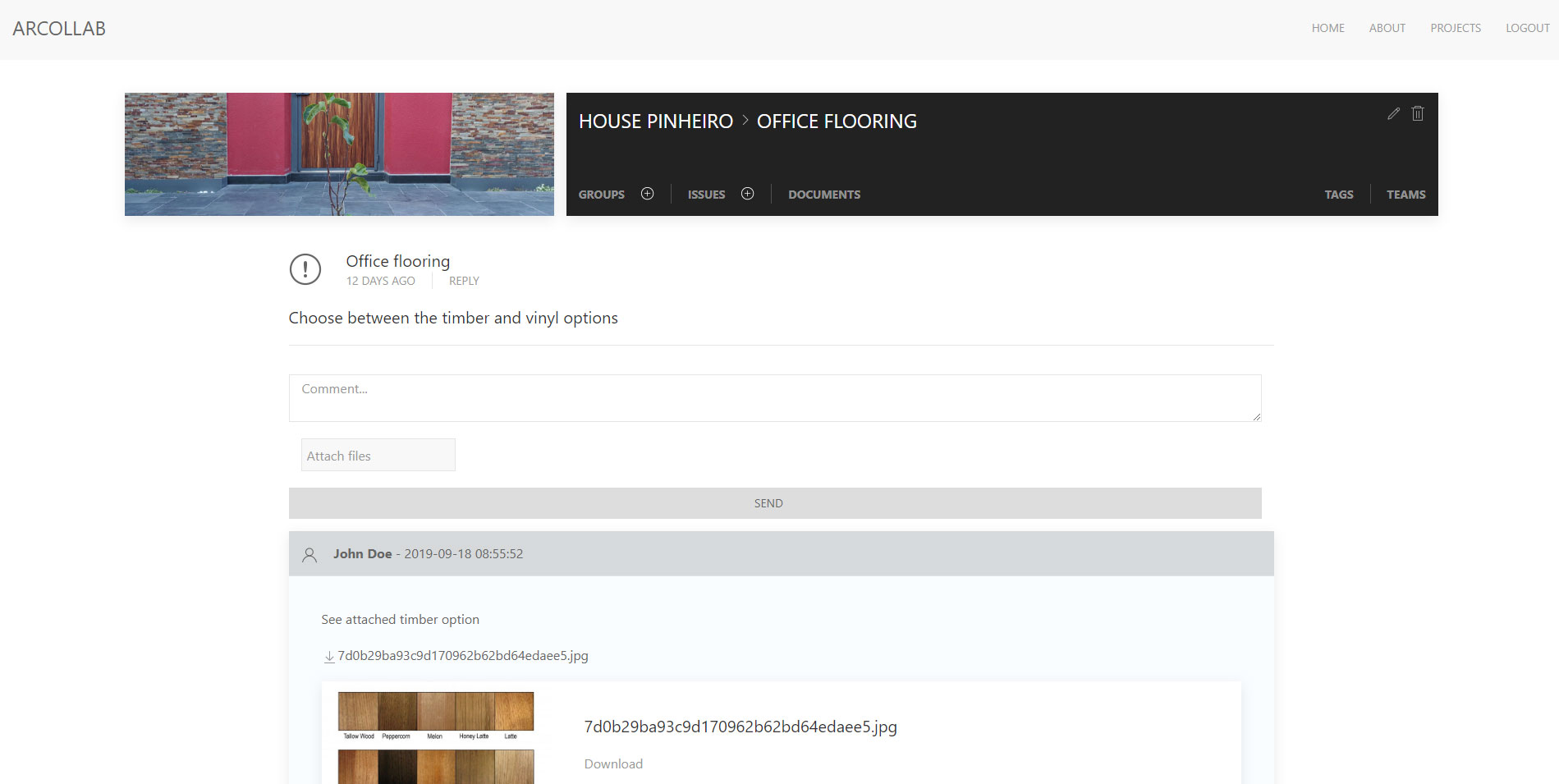Click LOGOUT in the top navigation
1559x784 pixels.
1527,28
